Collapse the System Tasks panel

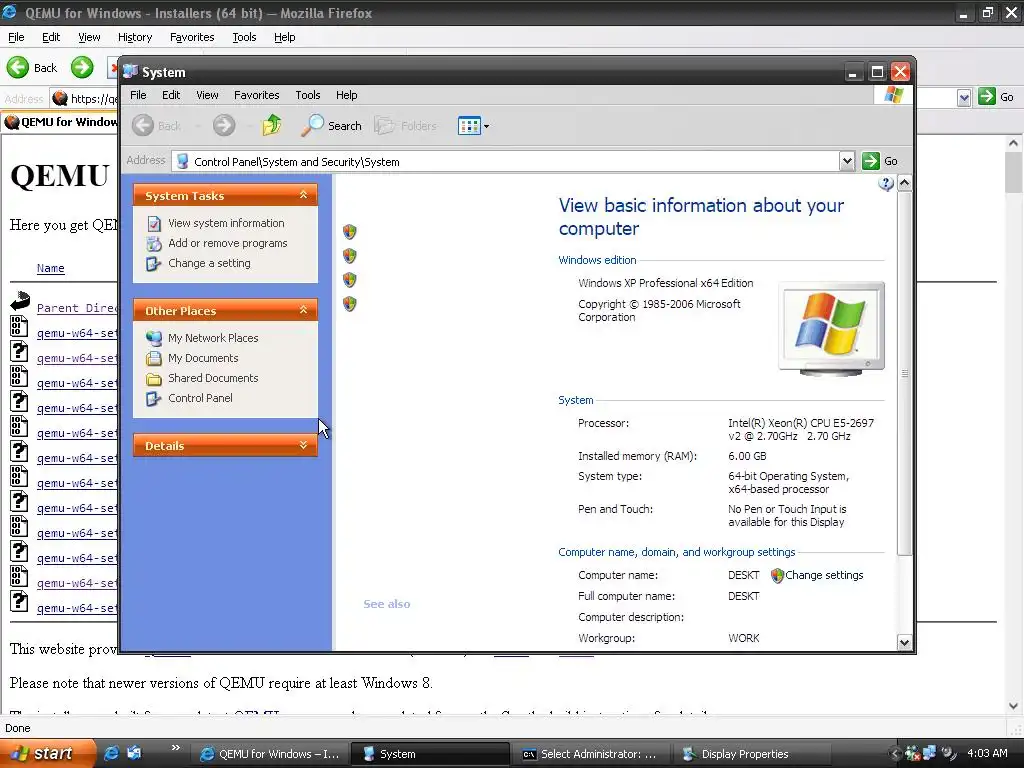(303, 195)
